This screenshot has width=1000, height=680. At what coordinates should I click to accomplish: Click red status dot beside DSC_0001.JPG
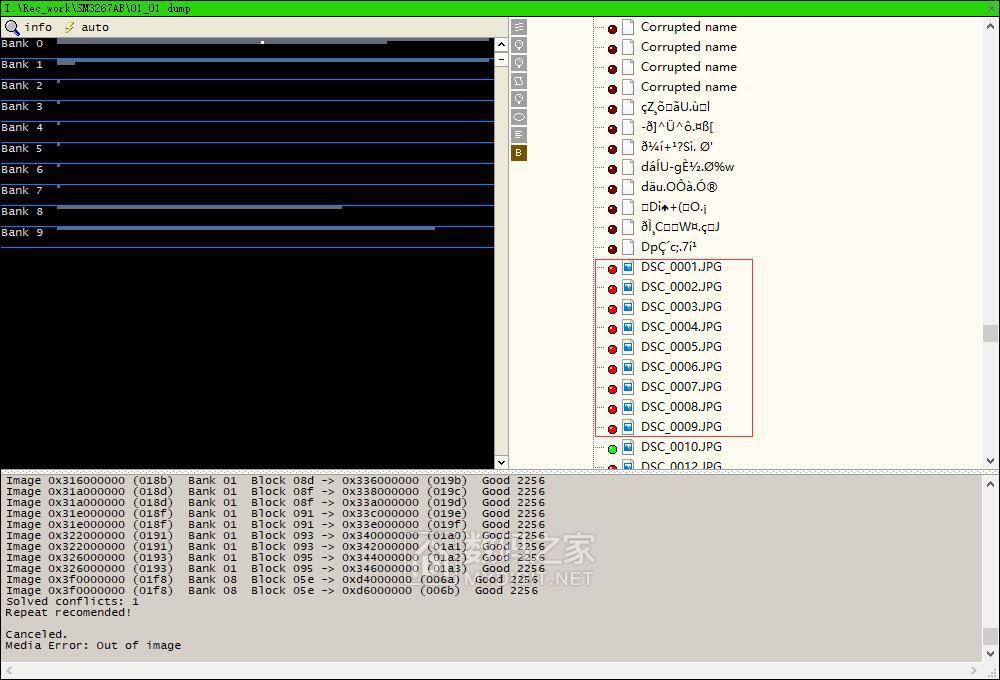point(612,269)
